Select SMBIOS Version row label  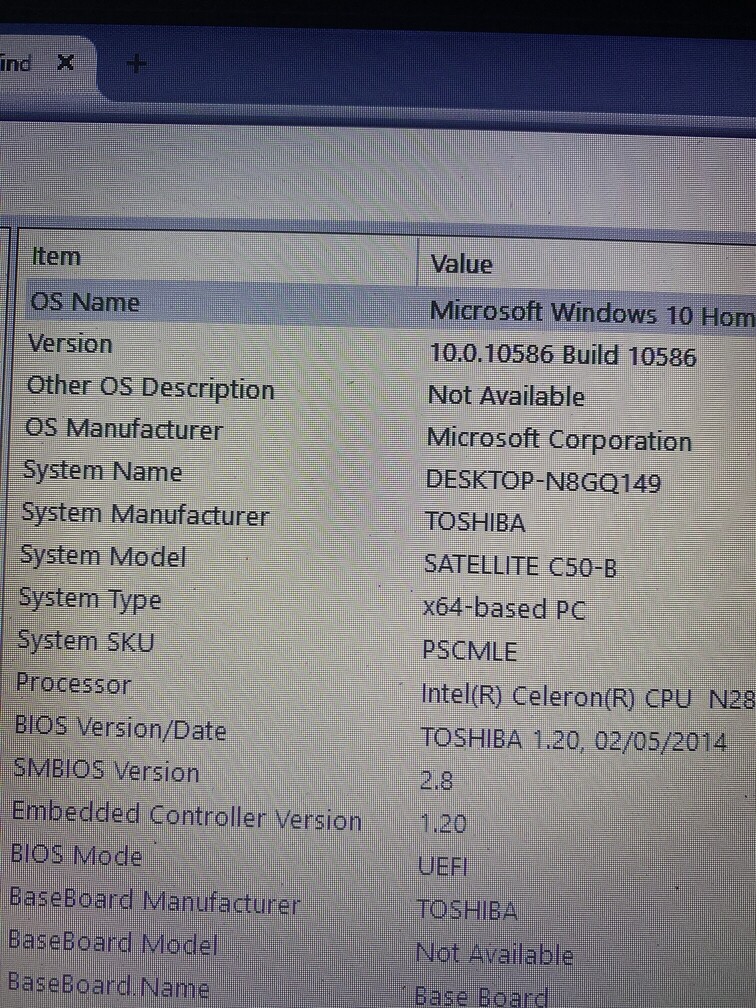click(x=106, y=770)
